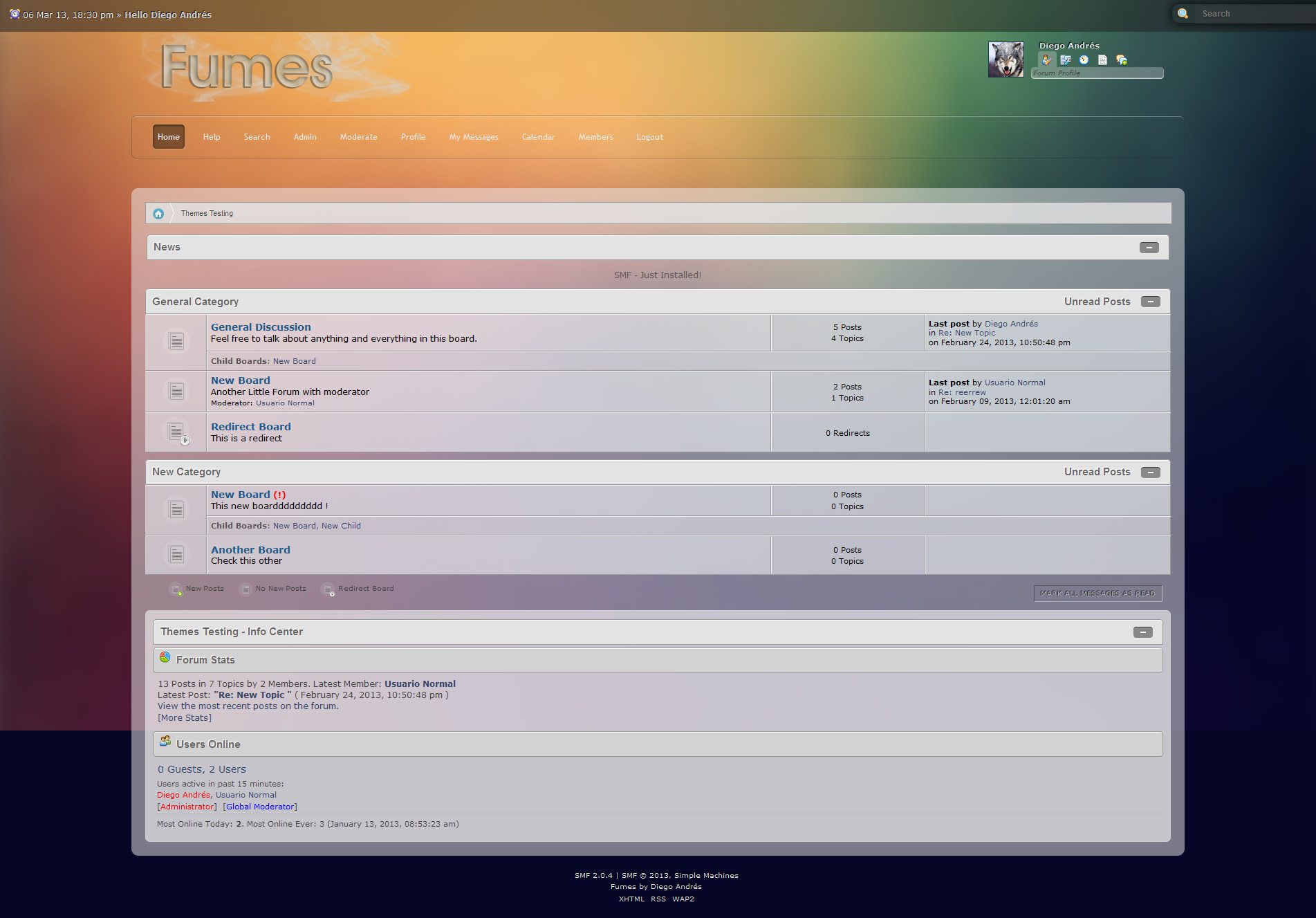1316x918 pixels.
Task: Click the Redirect Board status icon
Action: [x=177, y=432]
